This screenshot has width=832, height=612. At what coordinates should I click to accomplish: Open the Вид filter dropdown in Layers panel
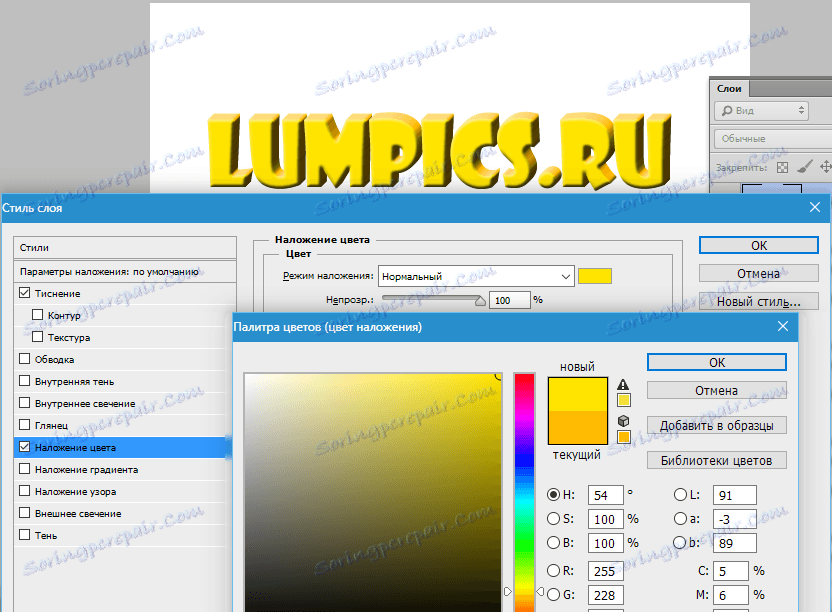click(761, 110)
